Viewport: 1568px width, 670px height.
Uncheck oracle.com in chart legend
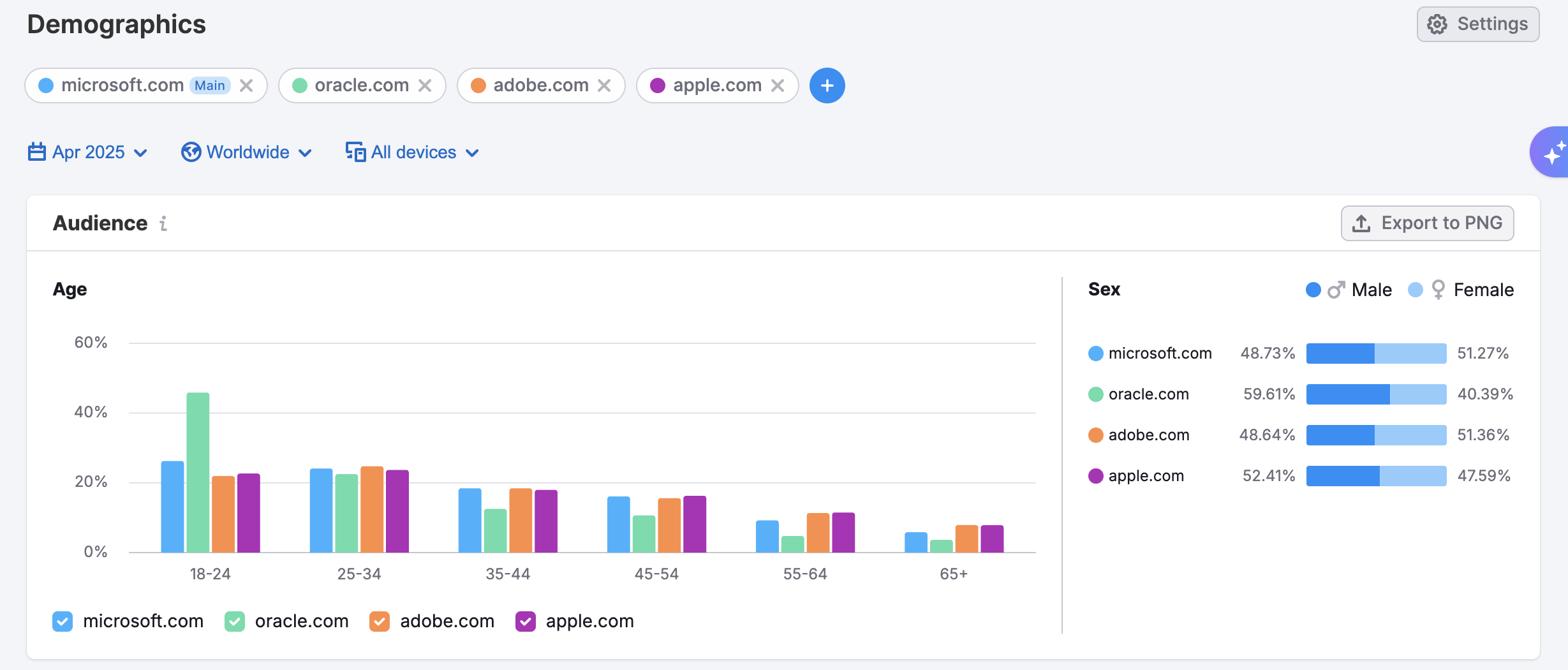pyautogui.click(x=235, y=622)
